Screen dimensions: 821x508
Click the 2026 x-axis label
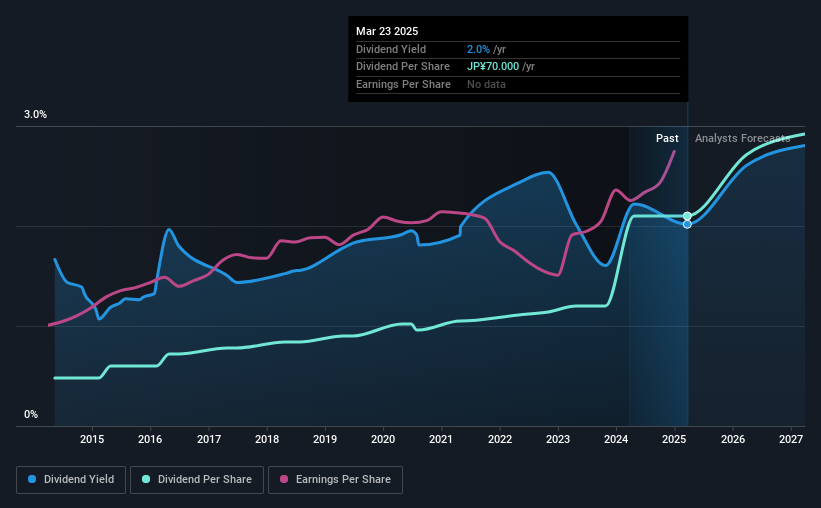733,439
